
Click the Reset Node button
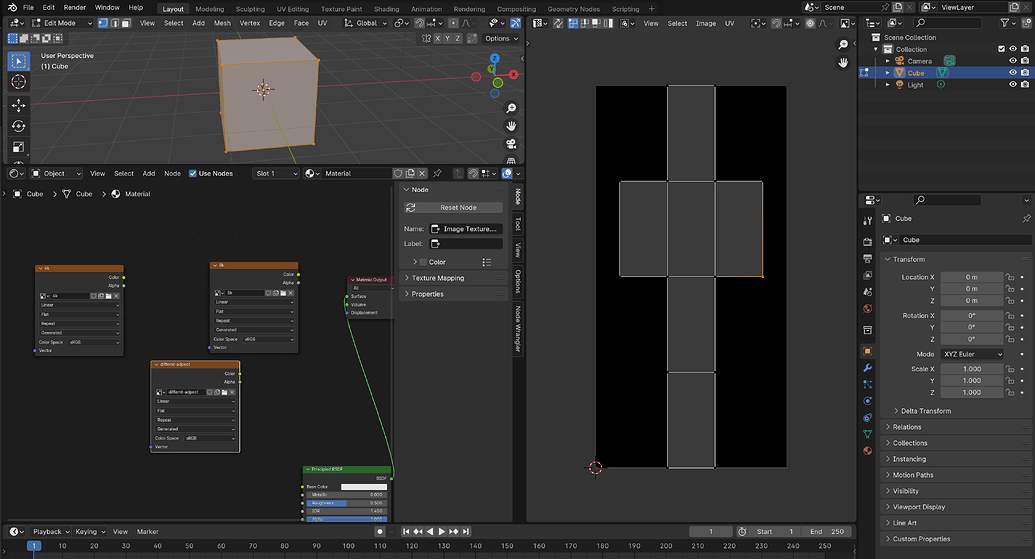pyautogui.click(x=453, y=207)
